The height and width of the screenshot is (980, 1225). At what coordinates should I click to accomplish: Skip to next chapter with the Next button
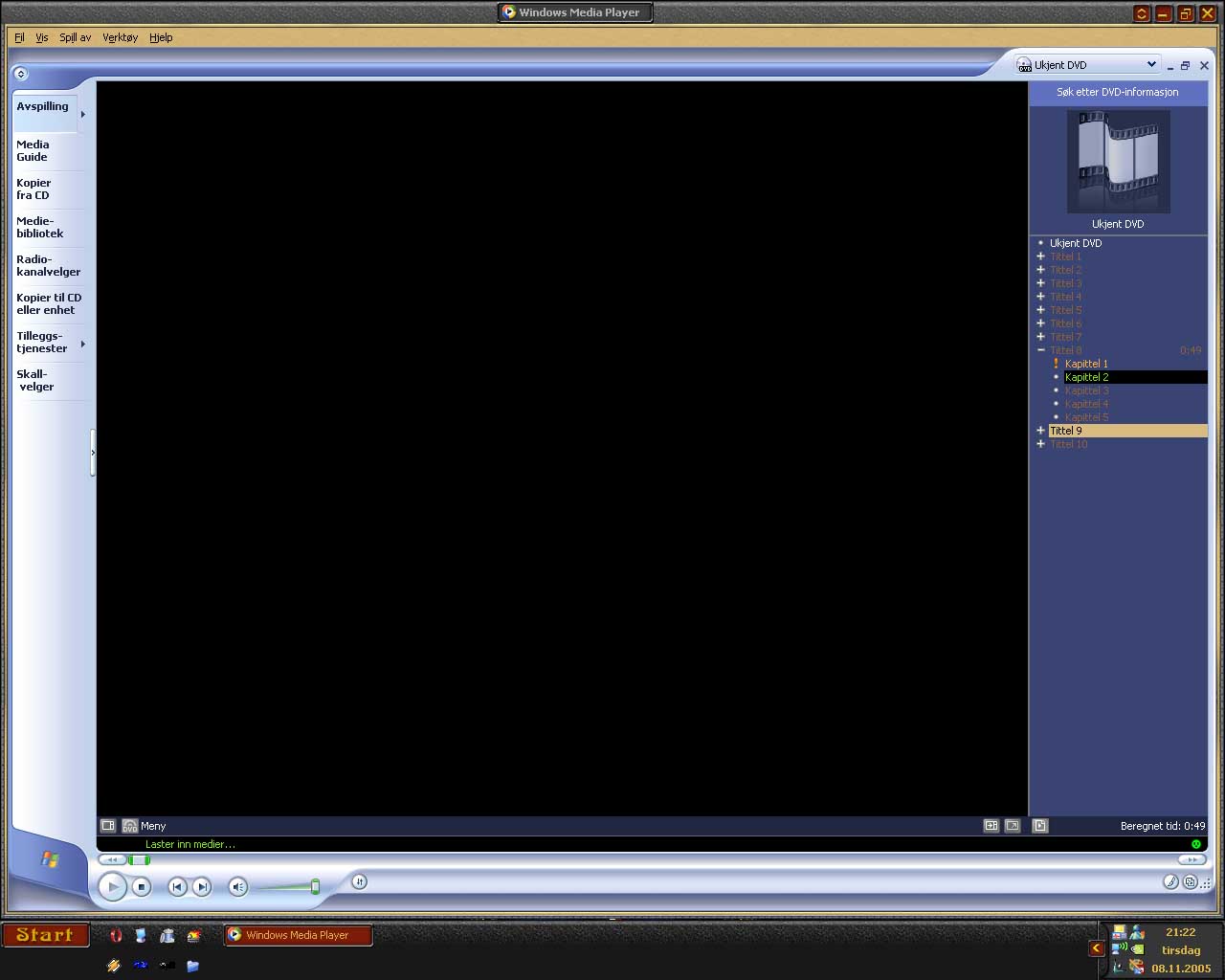pyautogui.click(x=202, y=887)
